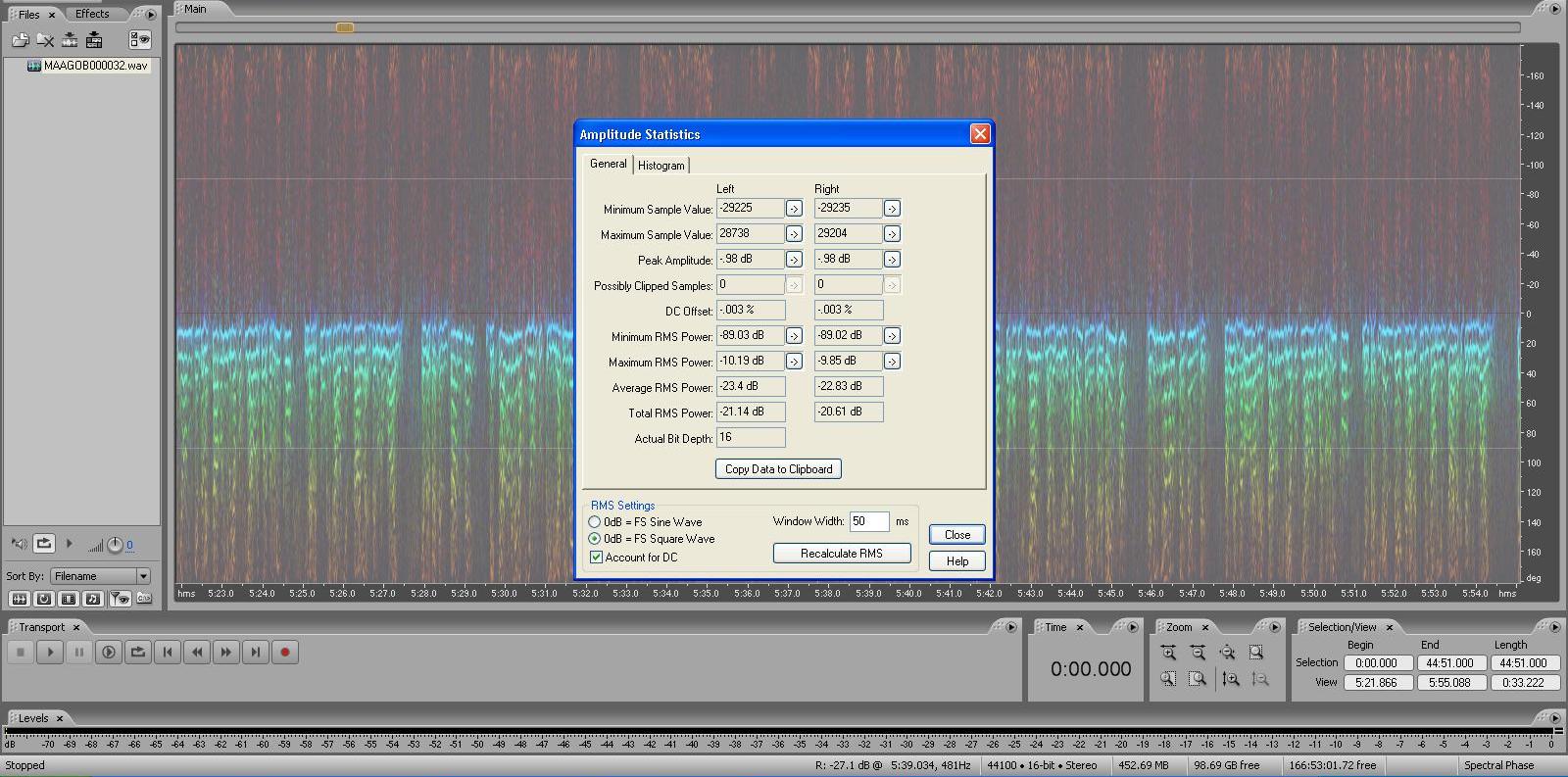
Task: Click Go to End transport button
Action: [x=256, y=653]
